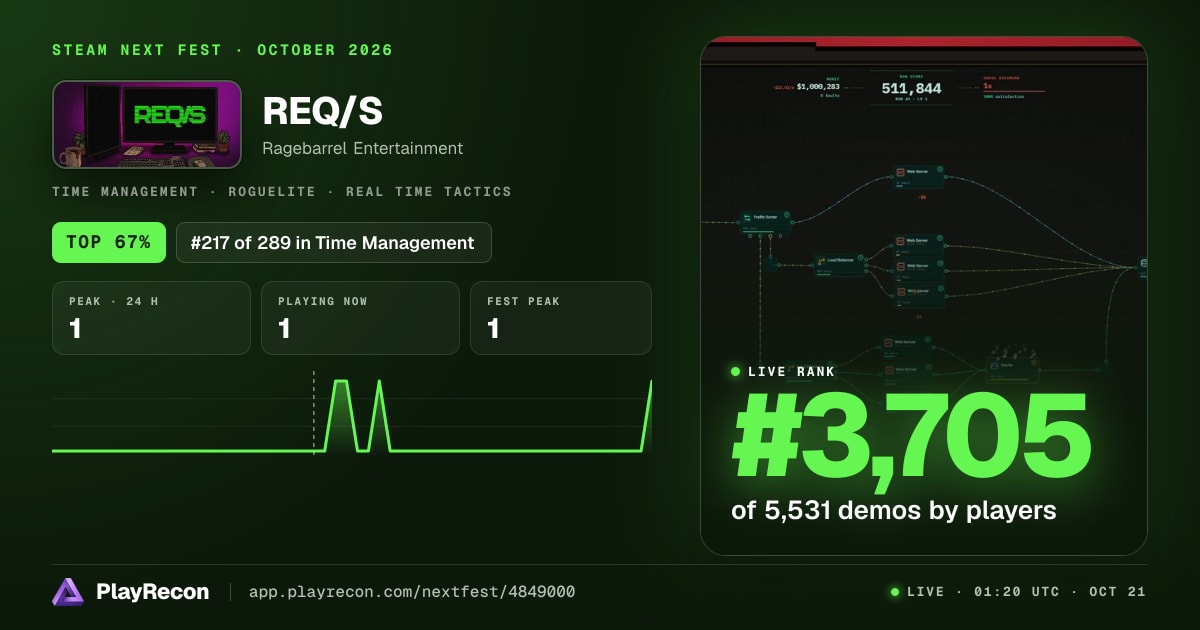Select the ROGUELITE tag
Viewport: 1200px width, 630px height.
tap(272, 191)
